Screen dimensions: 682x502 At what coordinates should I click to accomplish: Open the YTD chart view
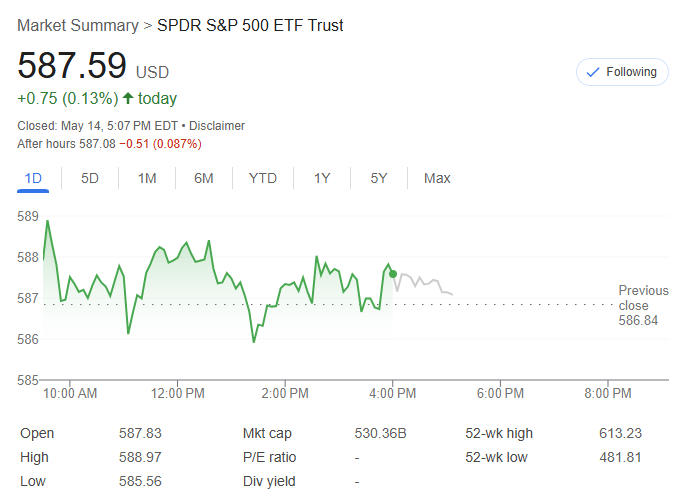pyautogui.click(x=263, y=178)
